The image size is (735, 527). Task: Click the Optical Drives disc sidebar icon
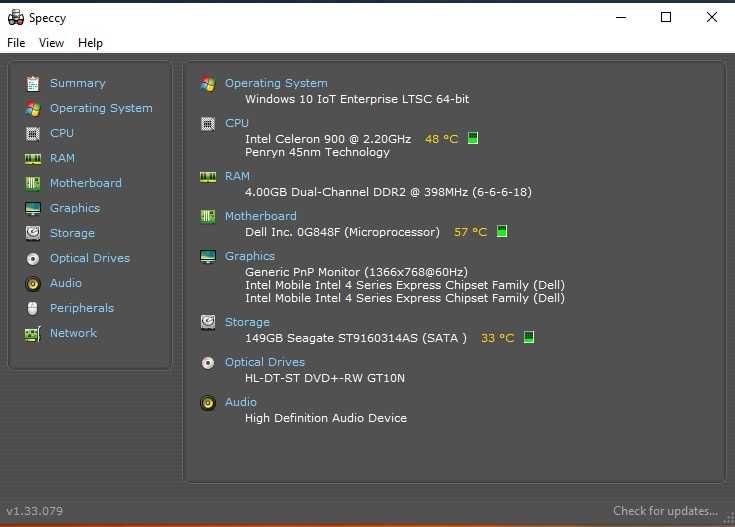coord(33,258)
